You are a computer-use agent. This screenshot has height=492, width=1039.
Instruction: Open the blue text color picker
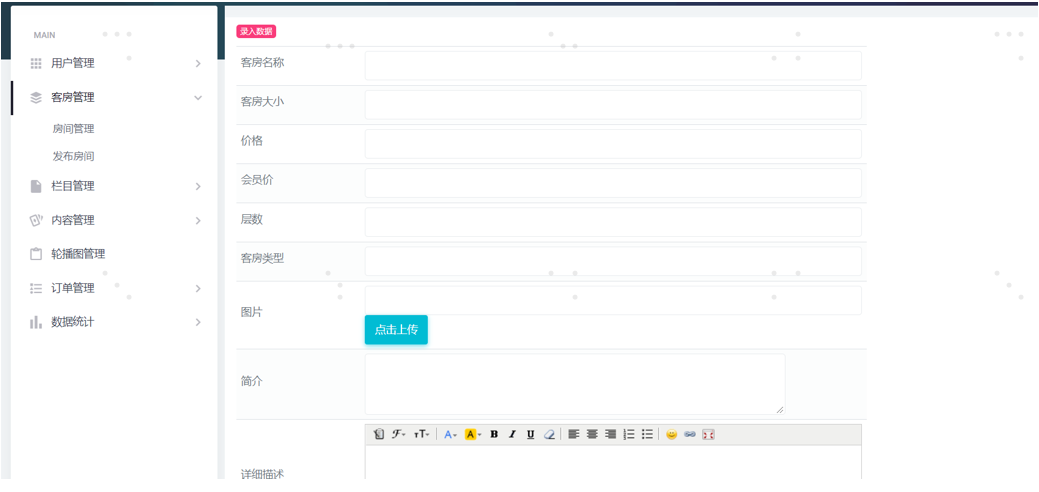[451, 434]
